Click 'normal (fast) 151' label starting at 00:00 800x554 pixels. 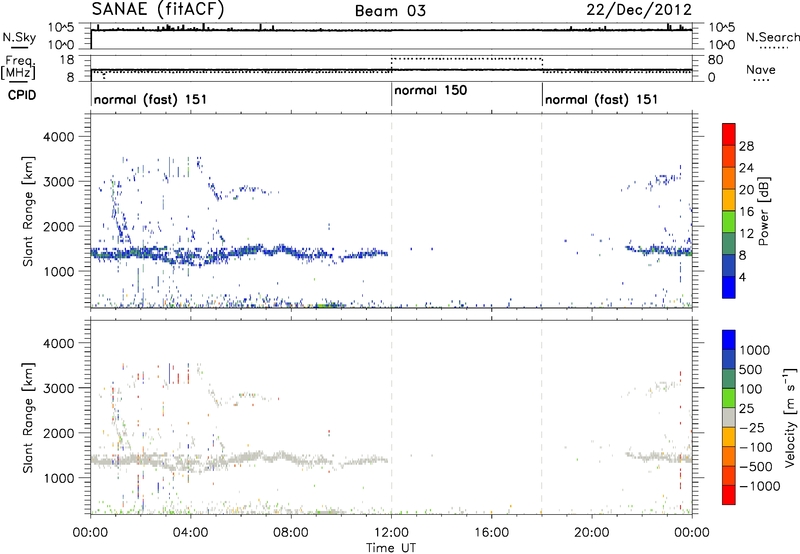click(x=151, y=99)
